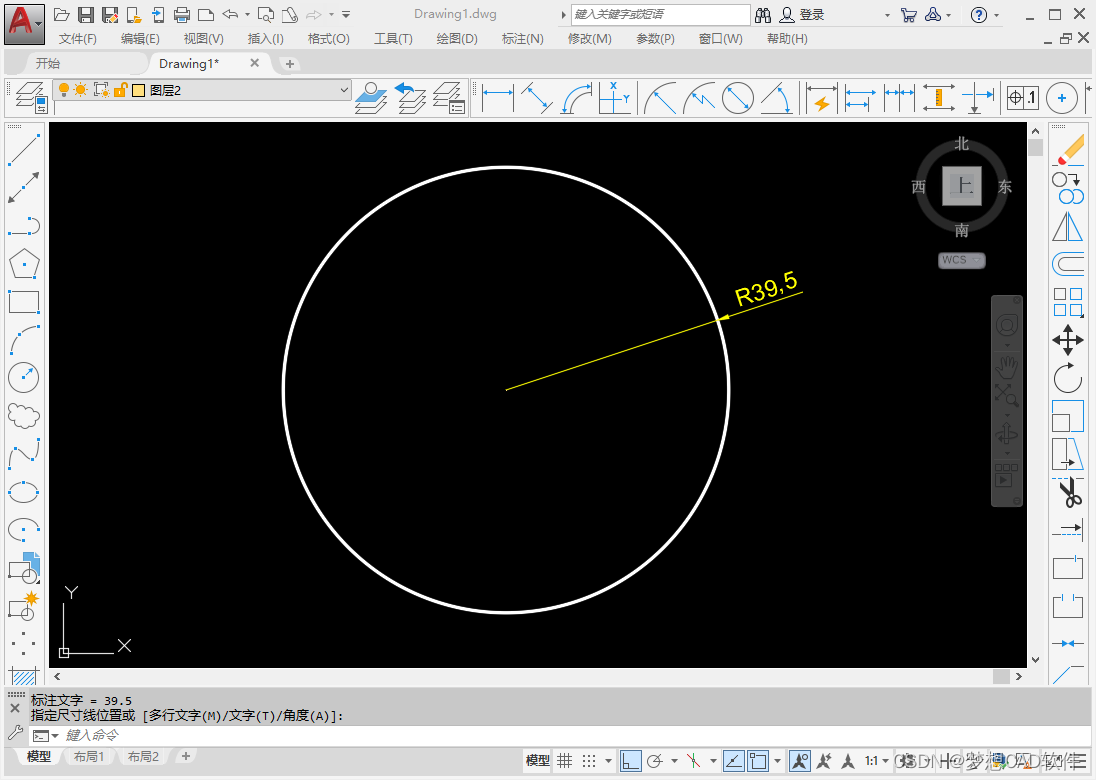The image size is (1096, 780).
Task: Select the Mirror modify tool
Action: click(x=1068, y=226)
